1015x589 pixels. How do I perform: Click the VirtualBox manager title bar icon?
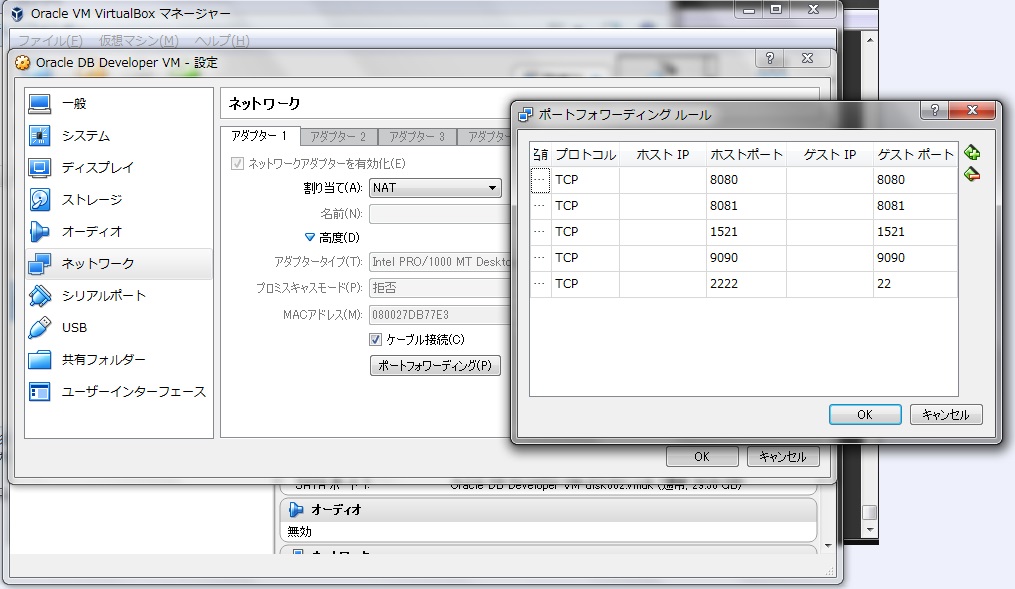[x=17, y=13]
